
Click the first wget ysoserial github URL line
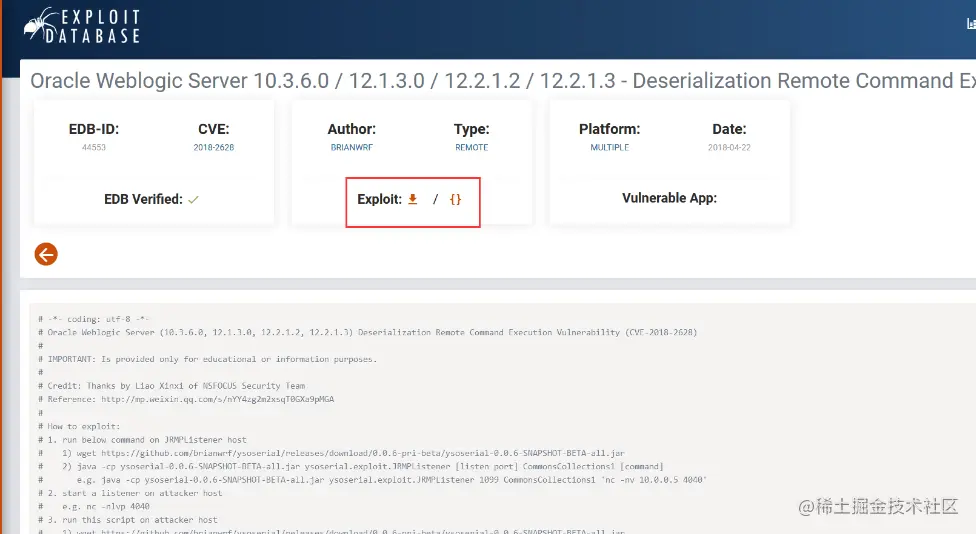(331, 453)
